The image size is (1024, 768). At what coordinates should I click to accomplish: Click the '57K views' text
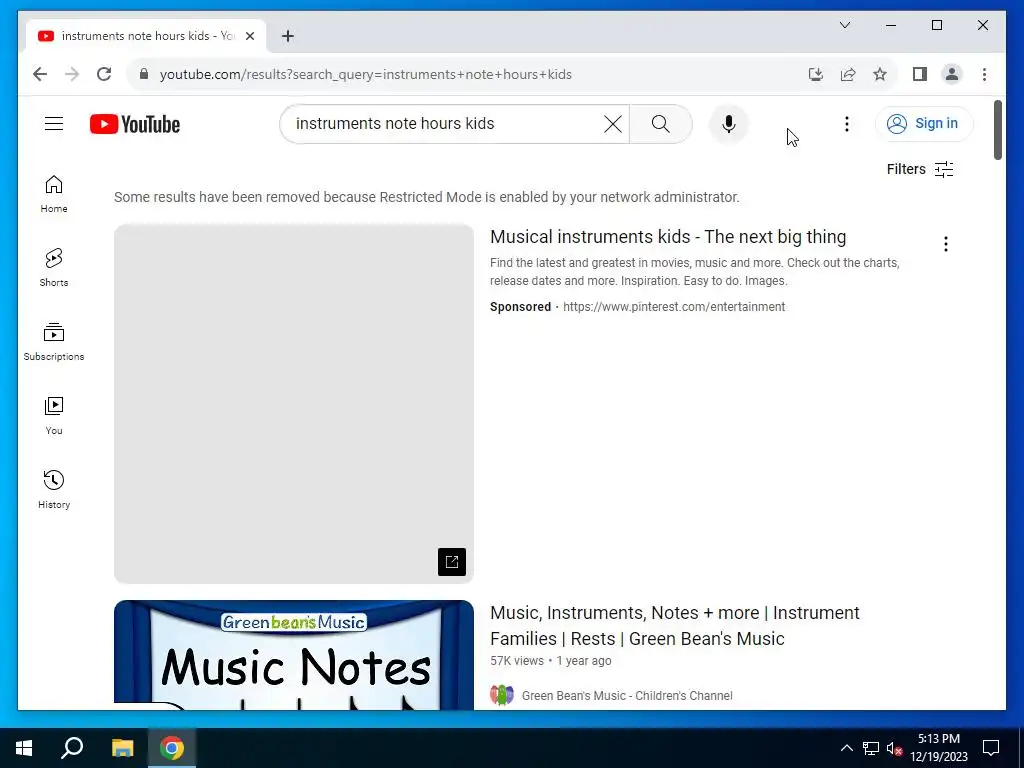tap(517, 661)
